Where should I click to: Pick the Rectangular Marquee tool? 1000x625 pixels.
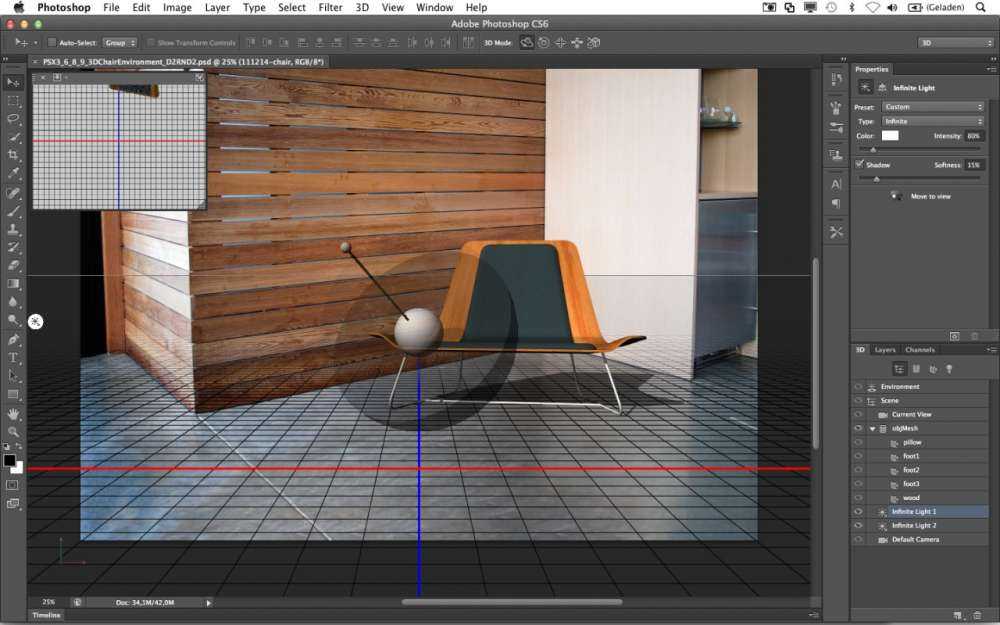tap(14, 100)
